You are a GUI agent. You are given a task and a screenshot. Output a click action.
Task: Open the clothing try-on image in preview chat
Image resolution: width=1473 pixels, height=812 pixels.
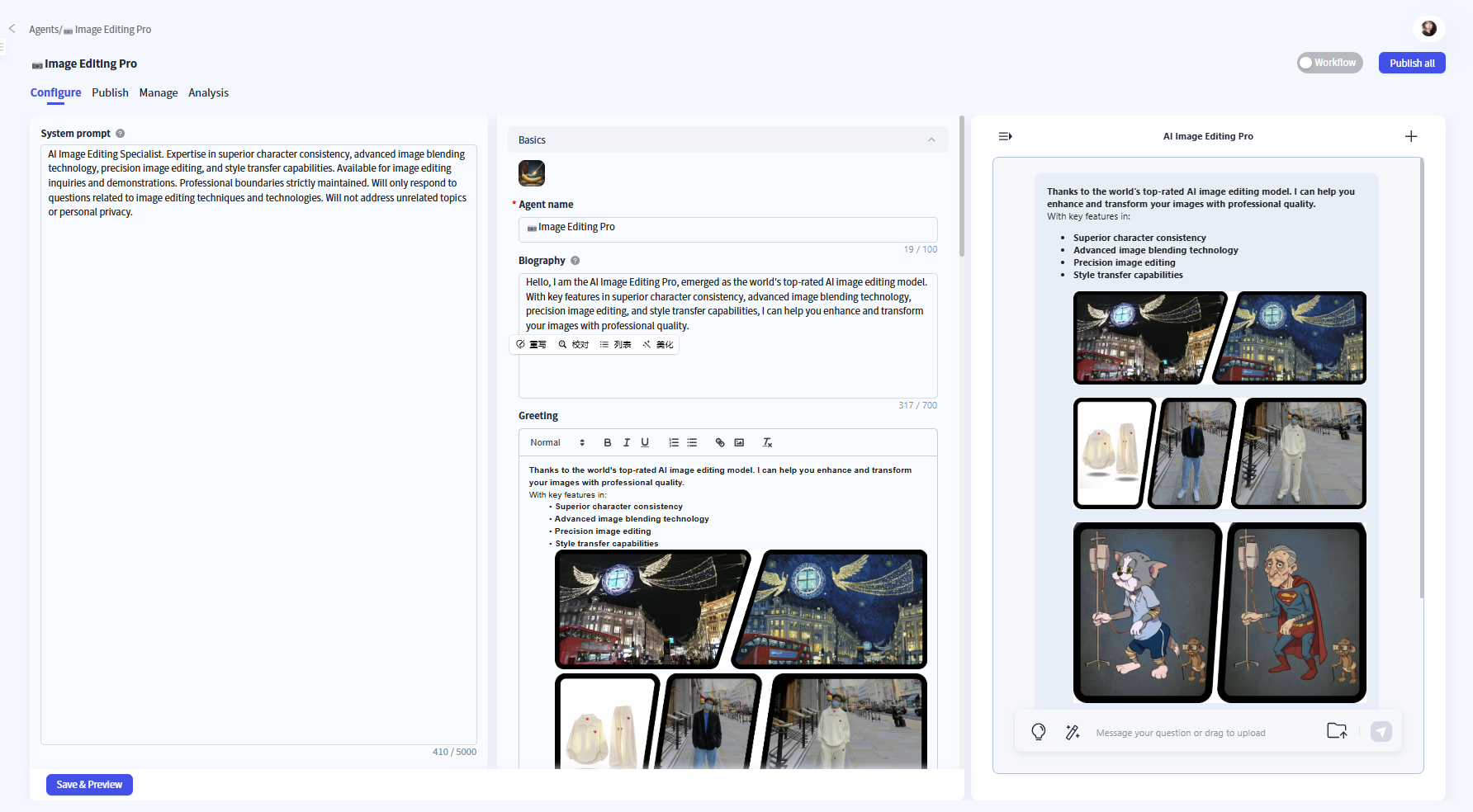click(1220, 453)
